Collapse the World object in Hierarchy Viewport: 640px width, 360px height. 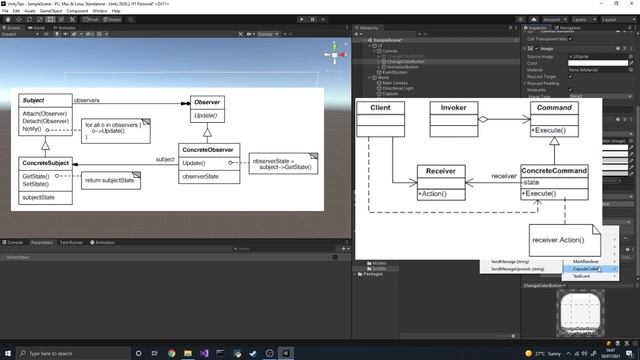tap(370, 78)
